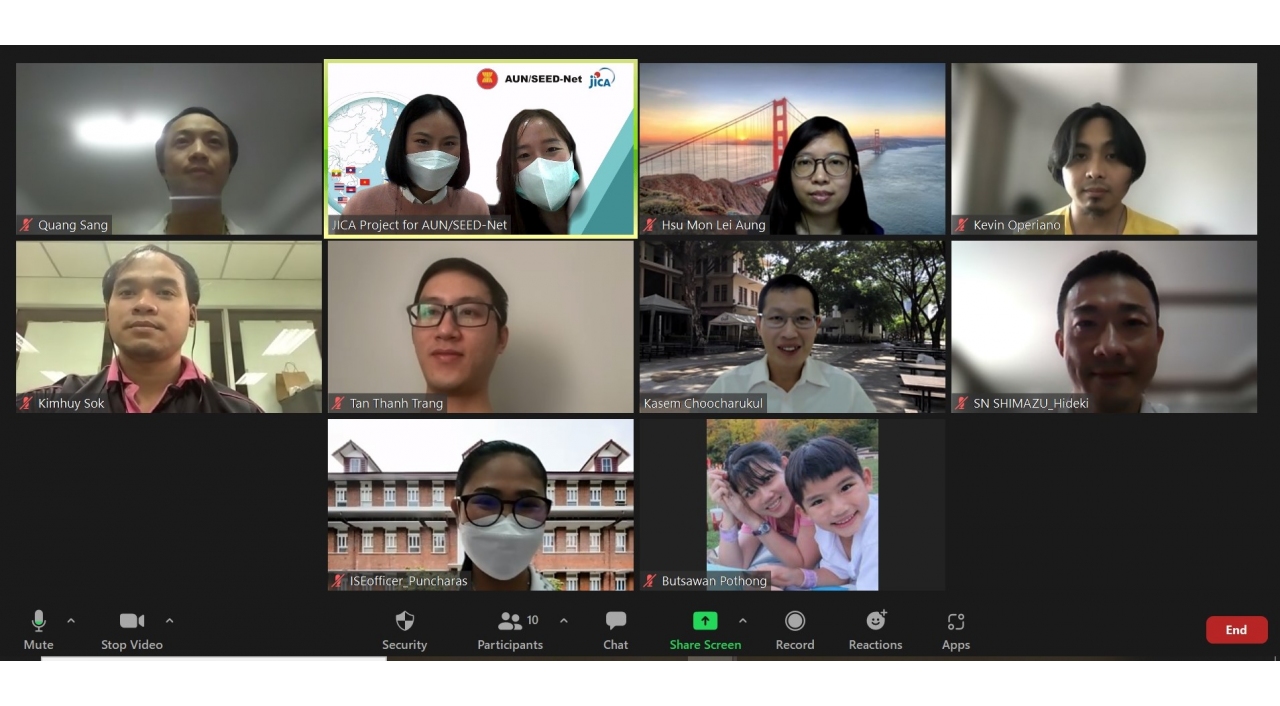The width and height of the screenshot is (1280, 706).
Task: Click the muted mic icon beside ISEofficer_Puncharas
Action: pyautogui.click(x=338, y=581)
